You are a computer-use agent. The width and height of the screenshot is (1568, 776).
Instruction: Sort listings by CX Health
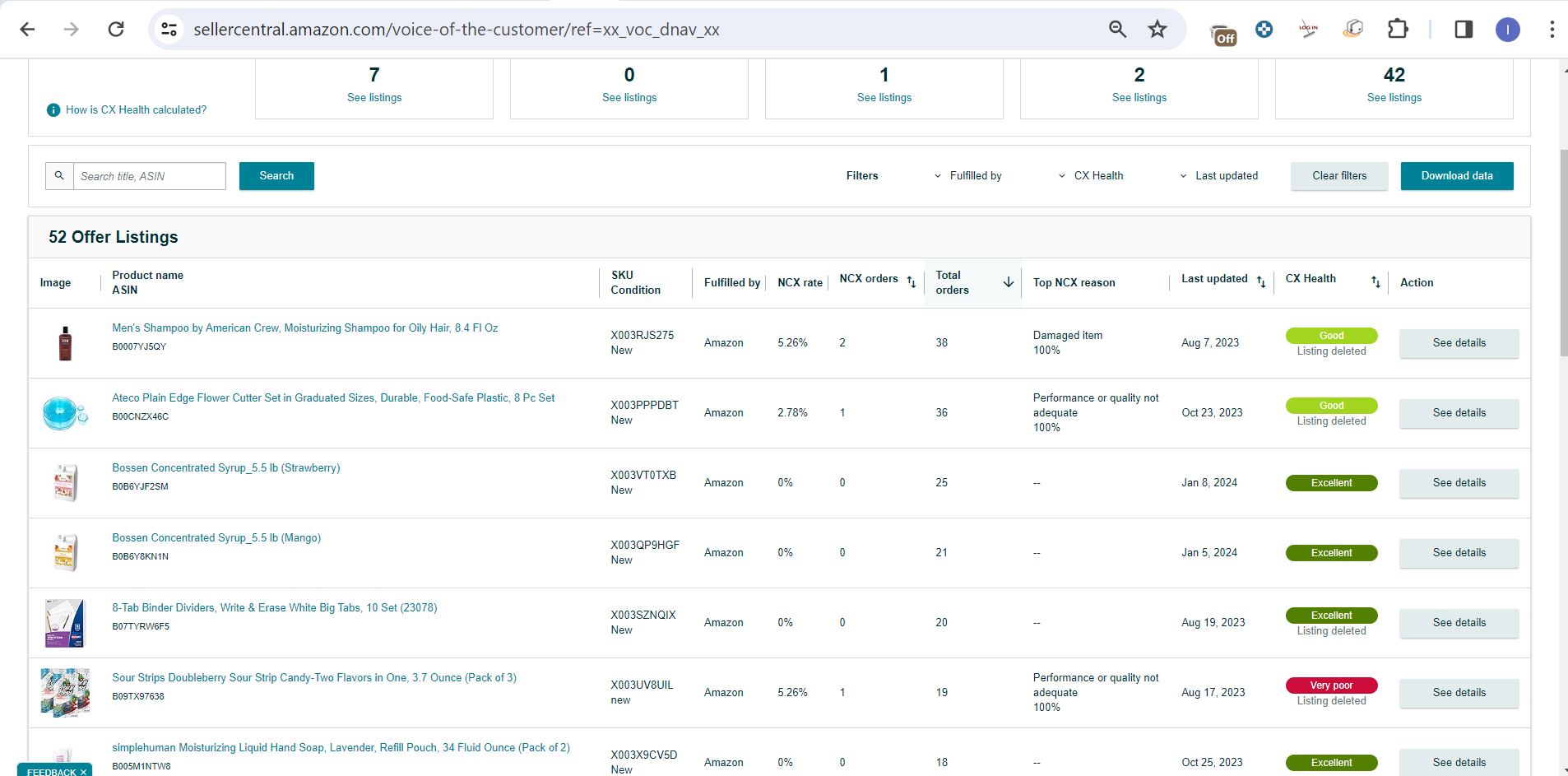click(x=1375, y=281)
